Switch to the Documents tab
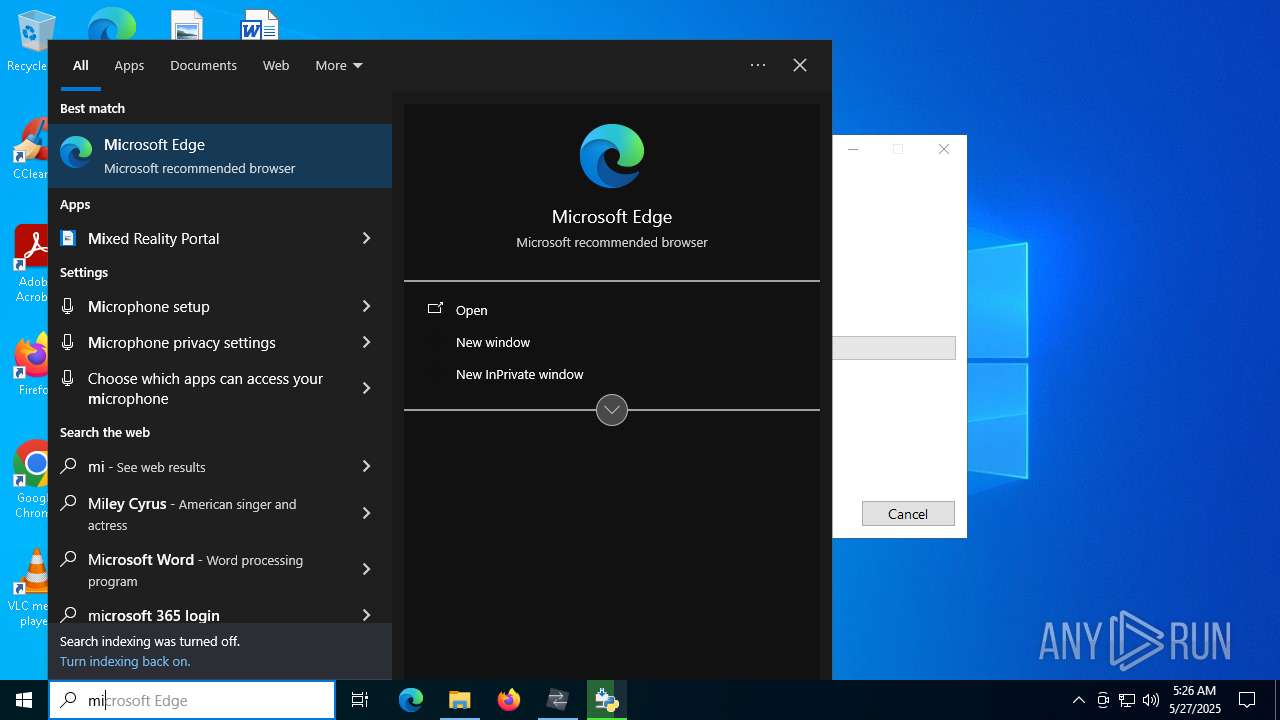The width and height of the screenshot is (1280, 720). [203, 65]
